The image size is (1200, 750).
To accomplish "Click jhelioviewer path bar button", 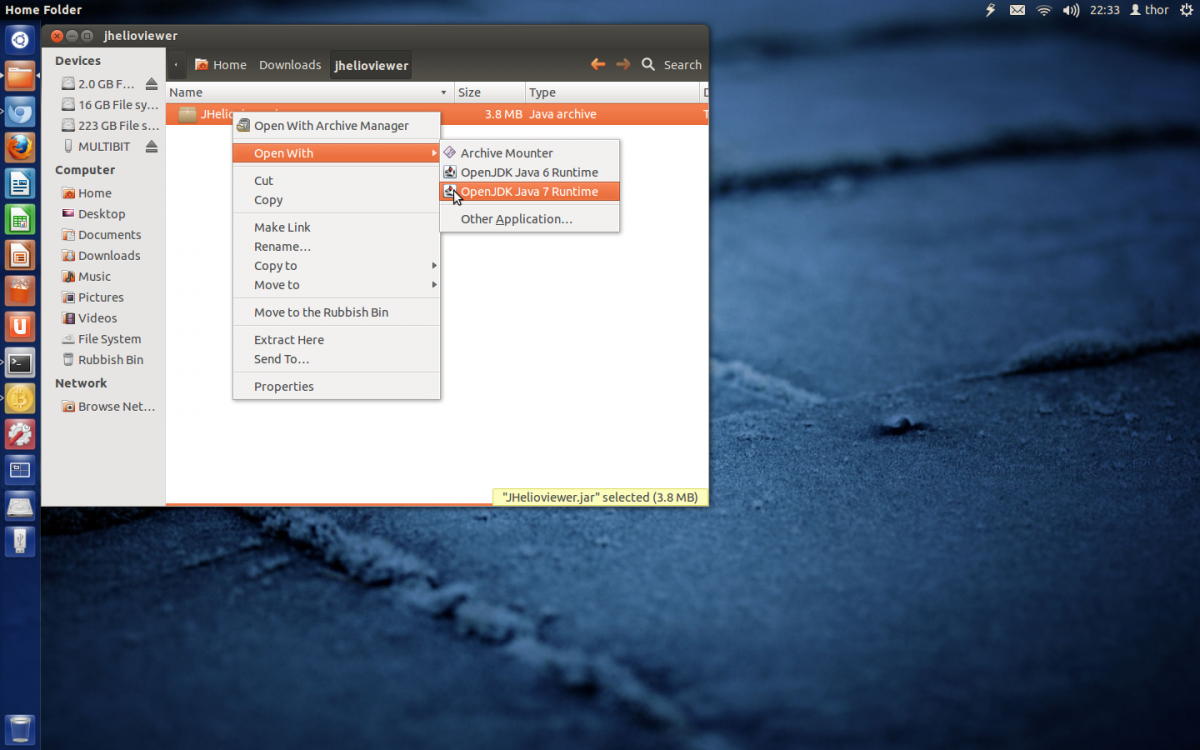I will pos(371,65).
